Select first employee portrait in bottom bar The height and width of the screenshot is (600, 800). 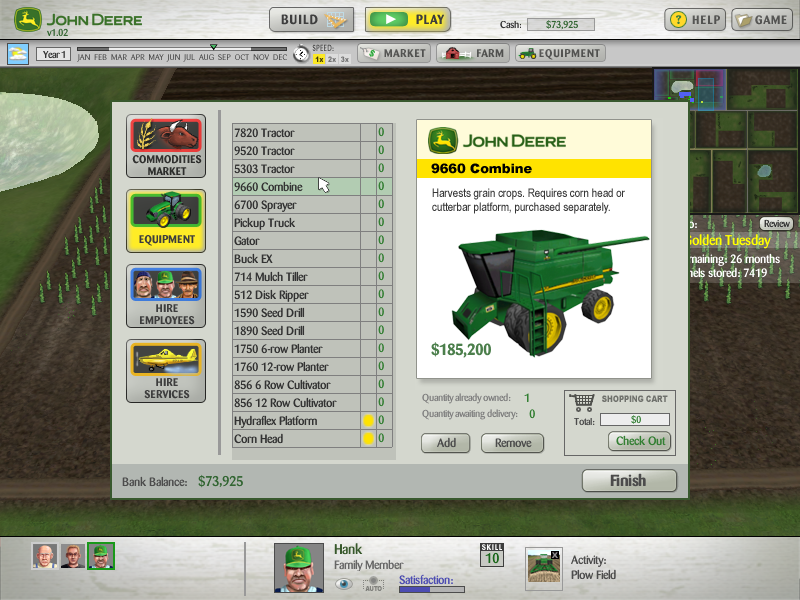[x=44, y=556]
